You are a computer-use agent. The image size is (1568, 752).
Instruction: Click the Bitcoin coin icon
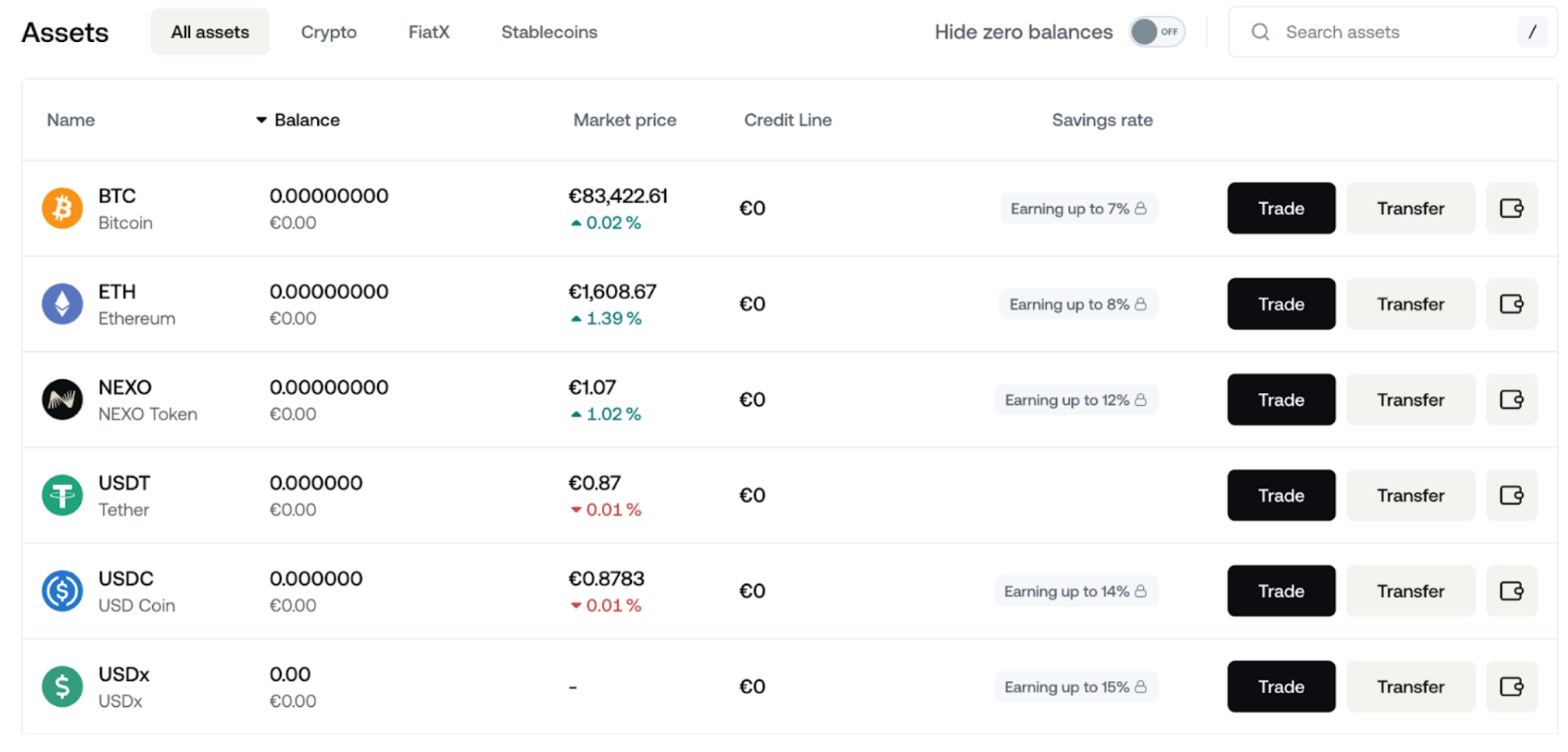coord(62,209)
